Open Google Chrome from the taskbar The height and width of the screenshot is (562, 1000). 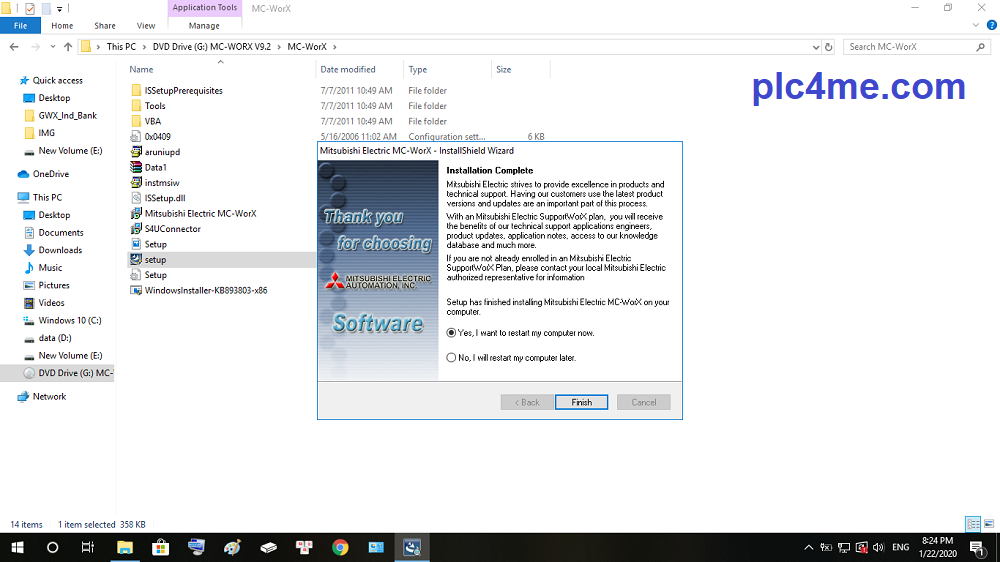[x=340, y=547]
